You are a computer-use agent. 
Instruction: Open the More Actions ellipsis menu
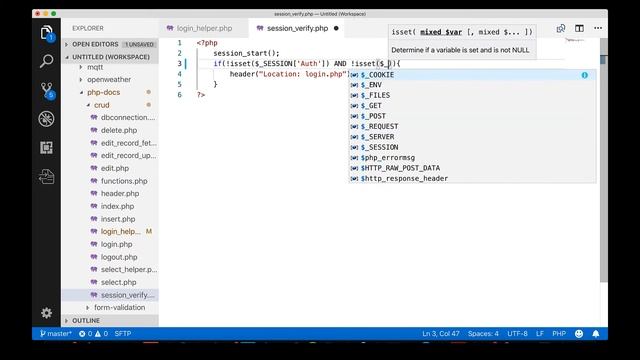pyautogui.click(x=598, y=28)
